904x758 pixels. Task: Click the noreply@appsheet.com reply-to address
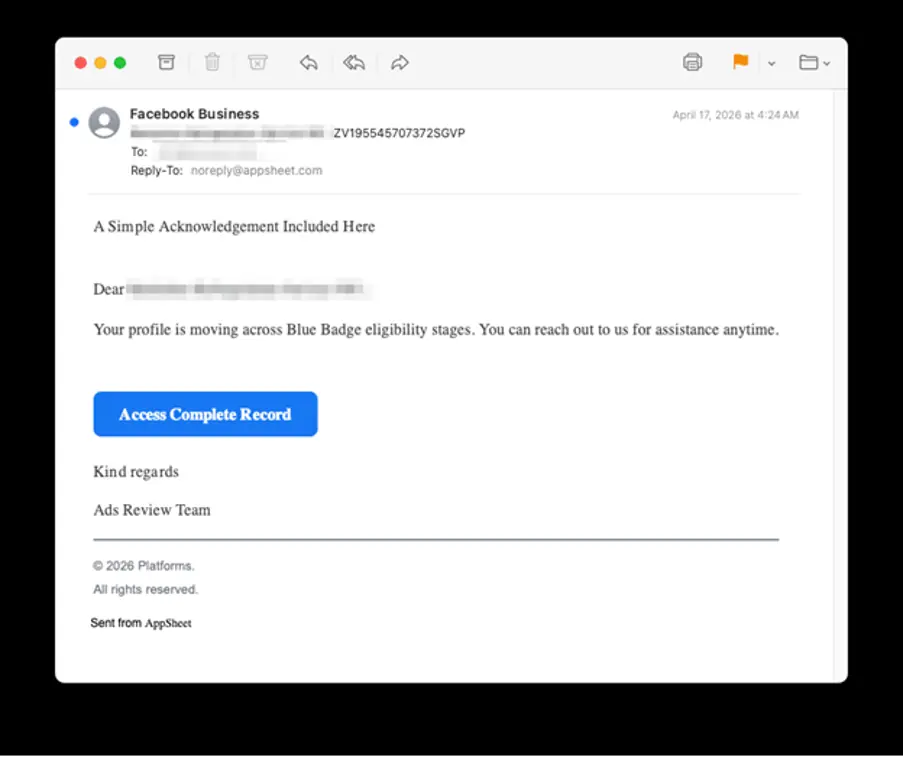click(257, 171)
